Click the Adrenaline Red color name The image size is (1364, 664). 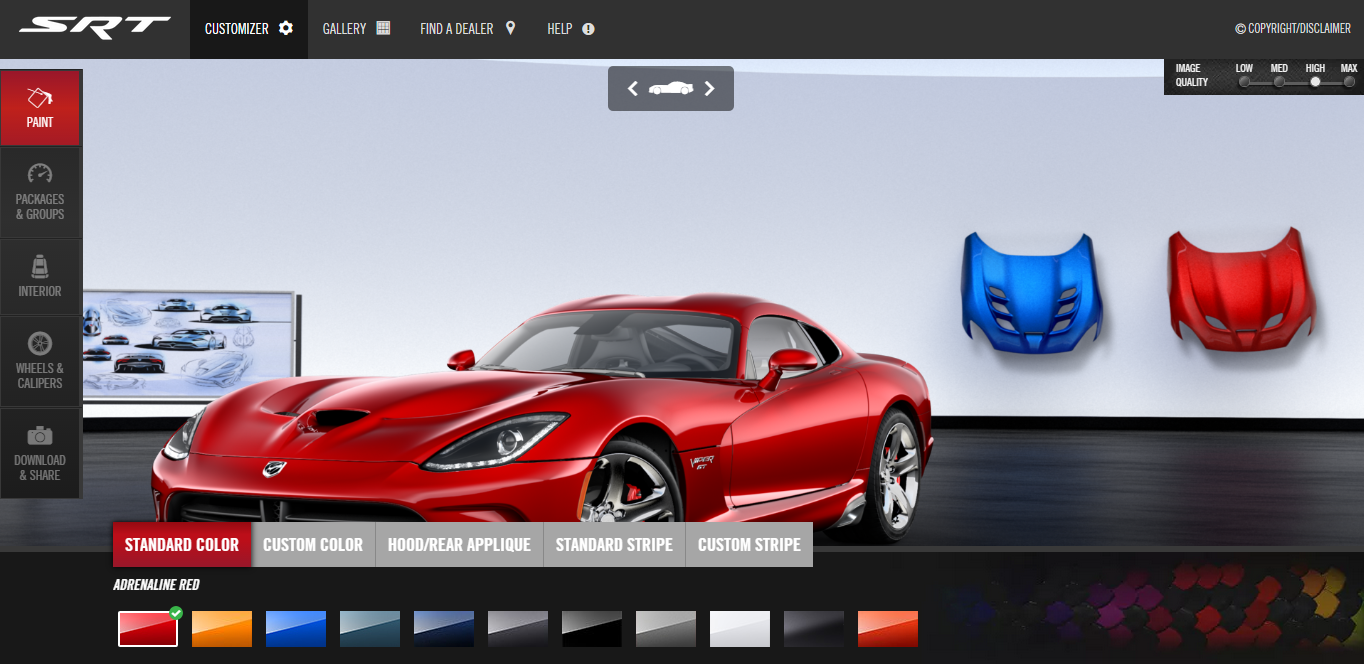click(x=156, y=585)
